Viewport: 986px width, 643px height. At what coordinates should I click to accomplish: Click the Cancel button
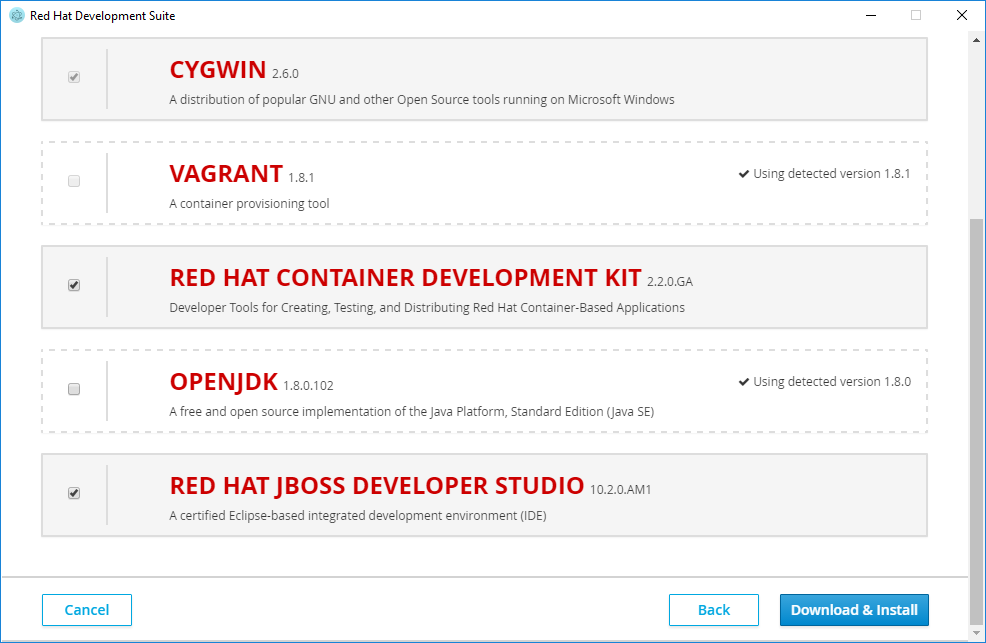tap(87, 610)
